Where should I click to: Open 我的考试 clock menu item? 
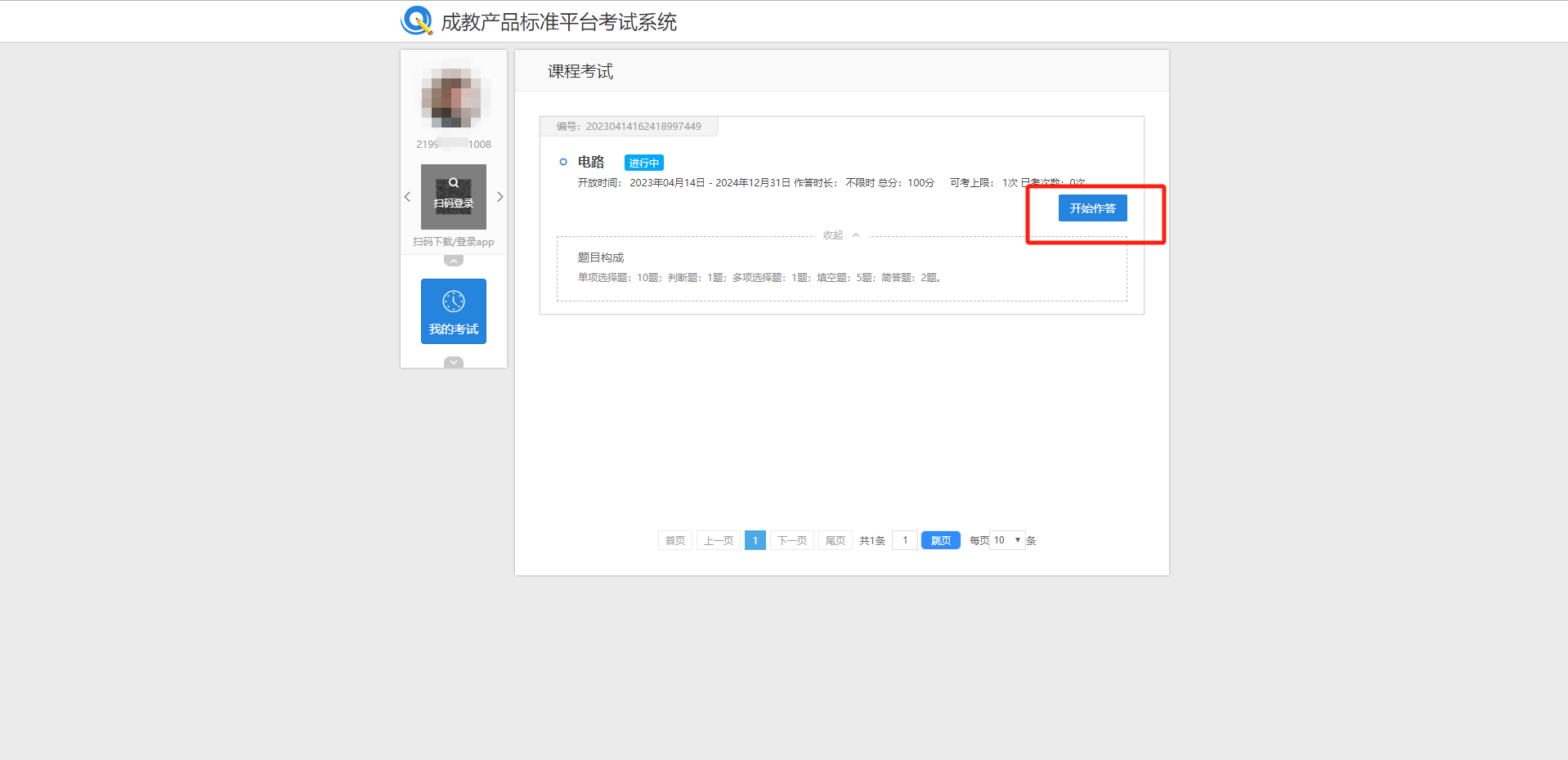454,311
